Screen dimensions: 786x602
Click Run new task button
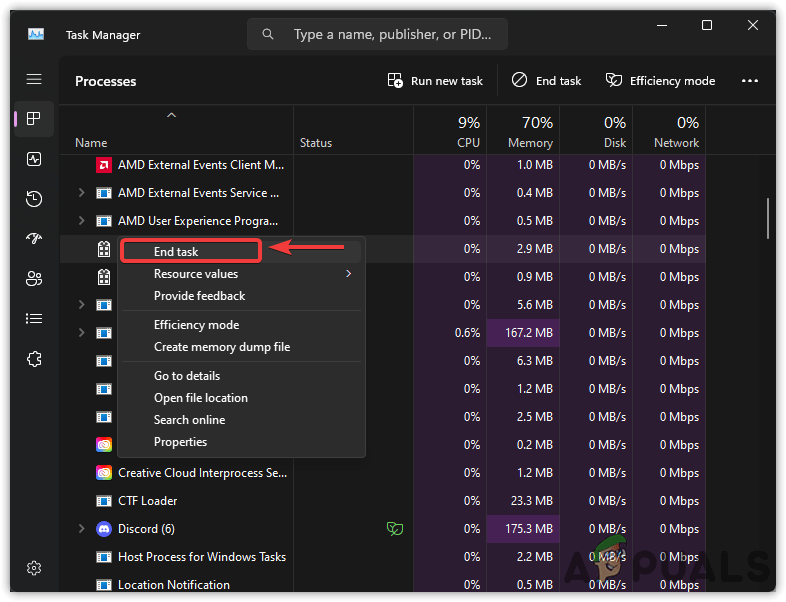coord(435,81)
